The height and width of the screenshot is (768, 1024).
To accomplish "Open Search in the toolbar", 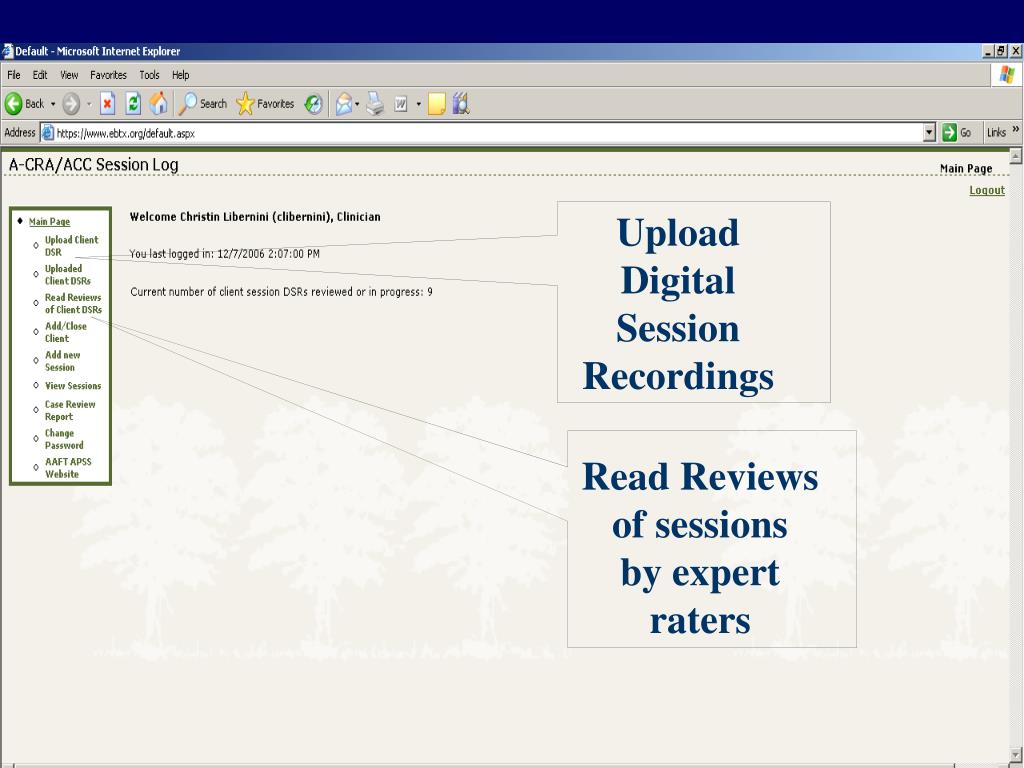I will [x=203, y=103].
